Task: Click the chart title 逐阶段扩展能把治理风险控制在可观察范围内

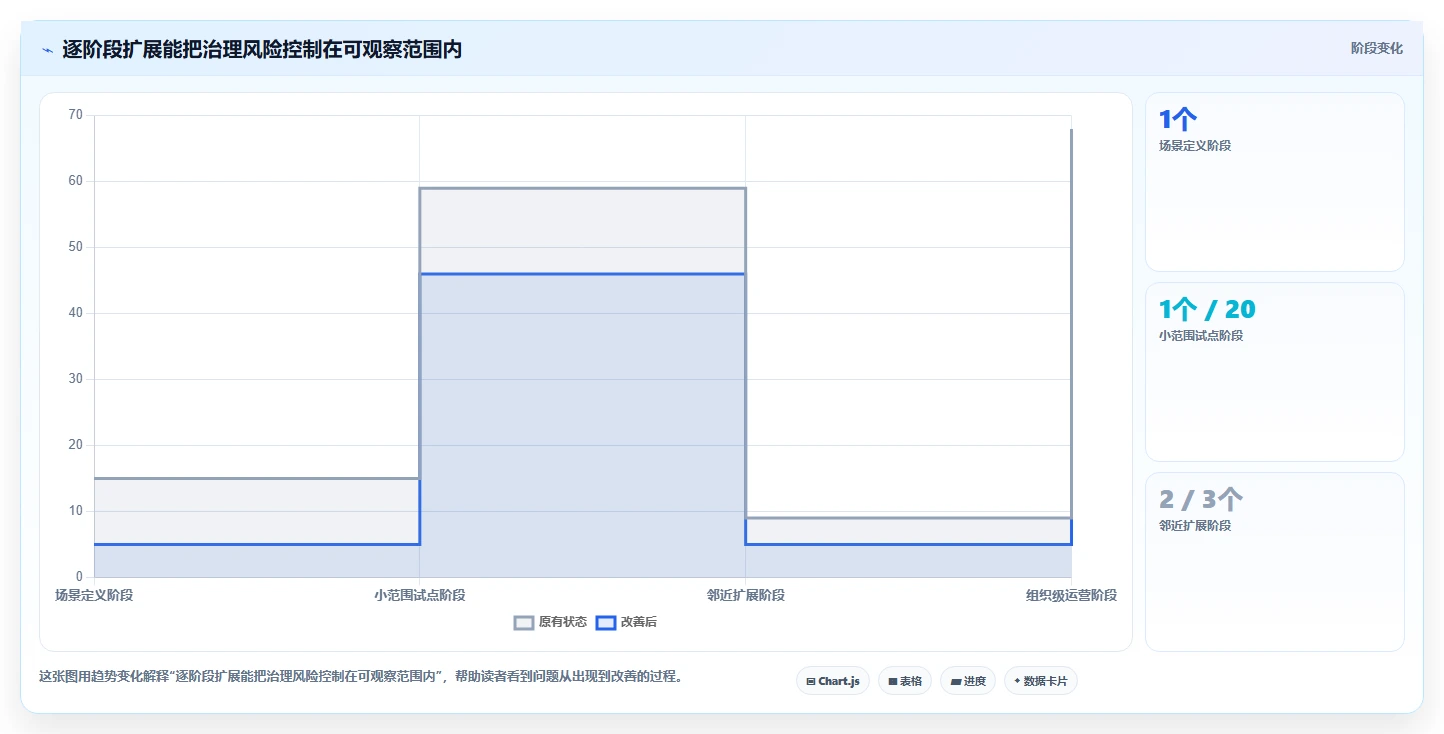Action: click(x=262, y=49)
